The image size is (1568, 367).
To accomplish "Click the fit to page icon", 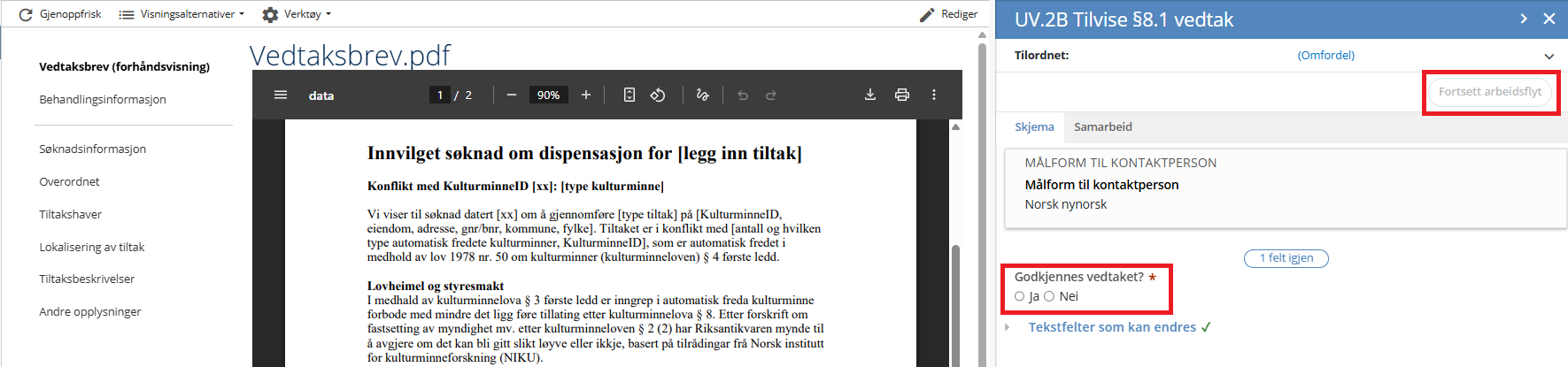I will tap(630, 95).
